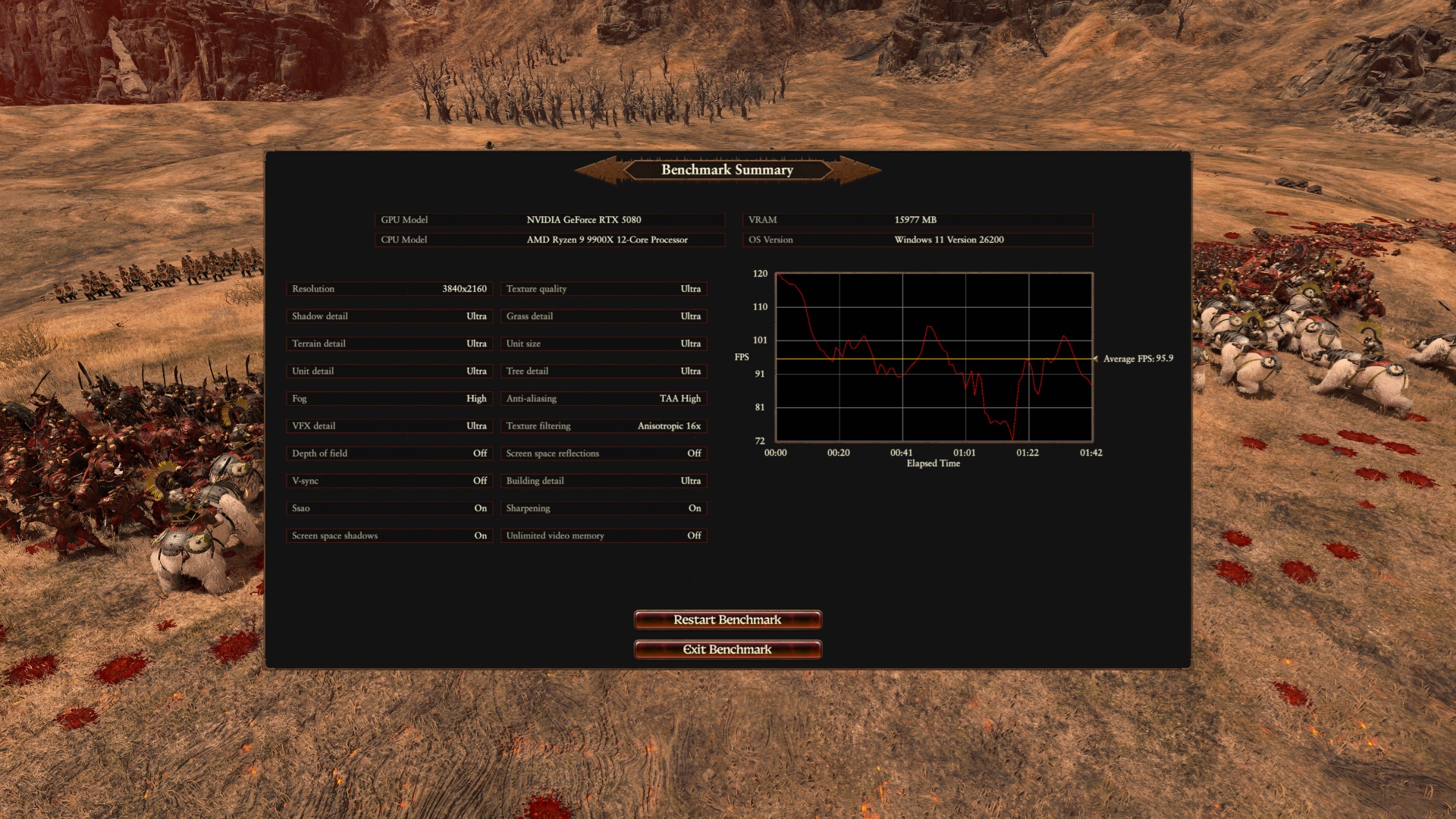Click the V-sync Off row
Viewport: 1456px width, 819px height.
(x=389, y=481)
